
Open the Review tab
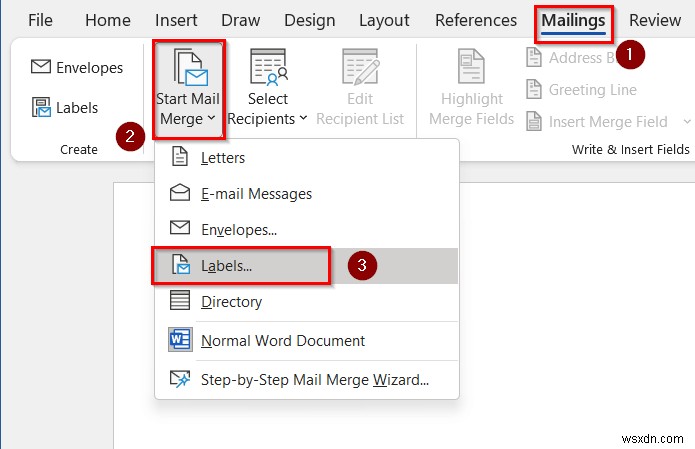coord(655,20)
